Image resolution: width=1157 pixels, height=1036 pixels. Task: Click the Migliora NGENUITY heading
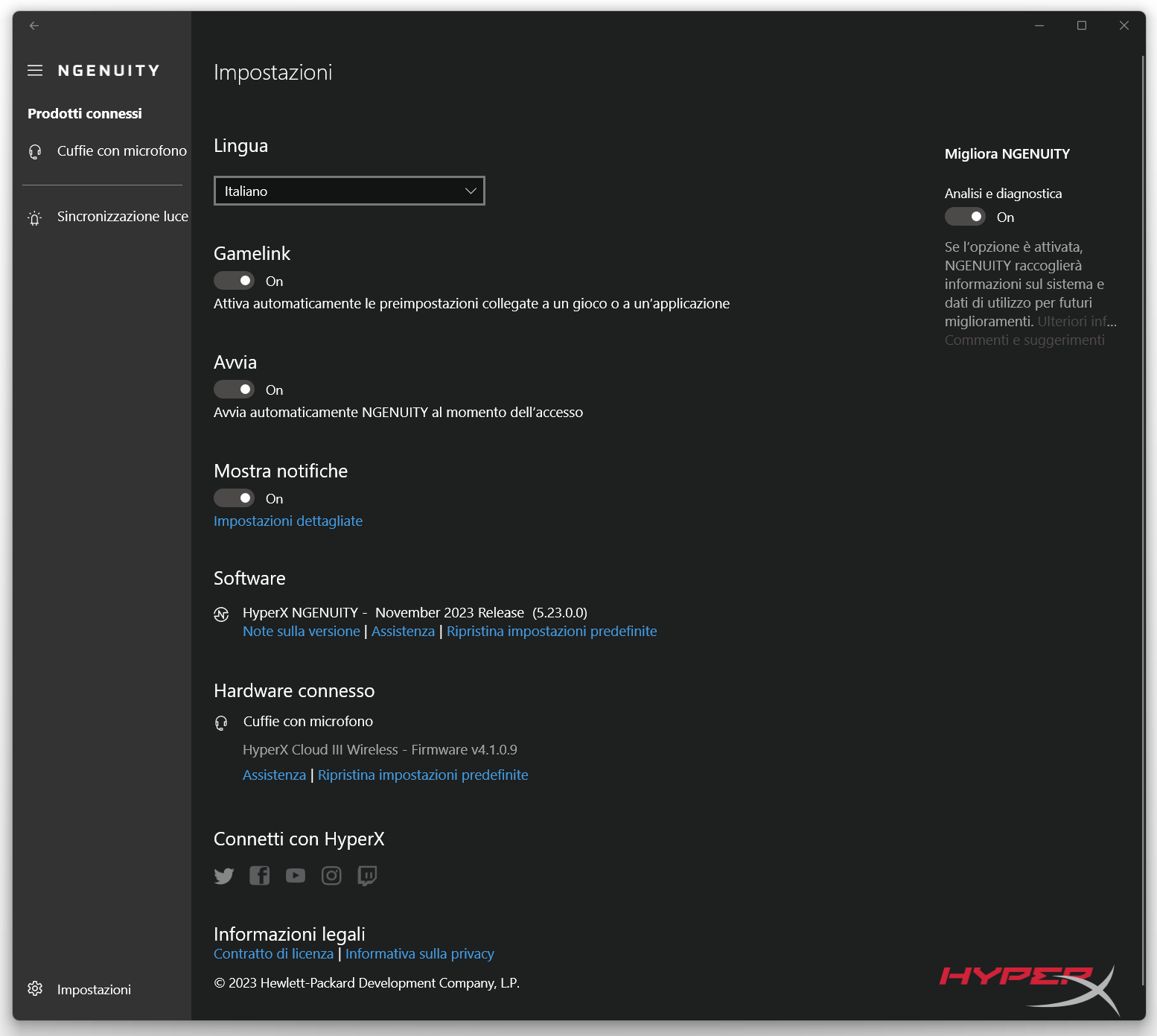tap(1007, 153)
